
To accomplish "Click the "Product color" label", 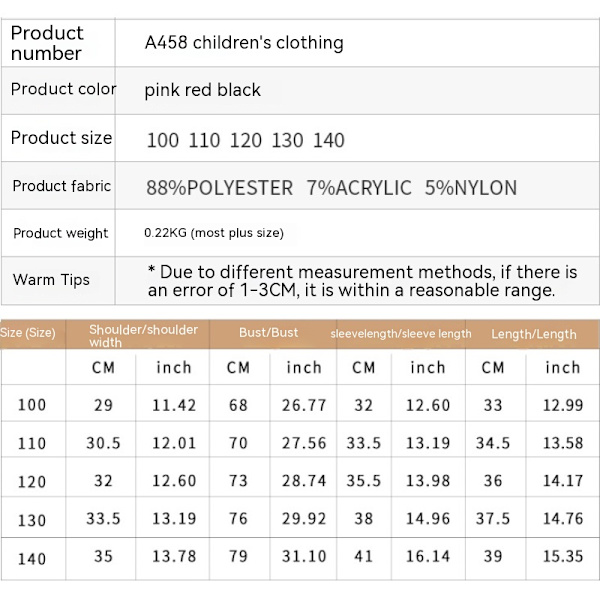I will pos(63,89).
